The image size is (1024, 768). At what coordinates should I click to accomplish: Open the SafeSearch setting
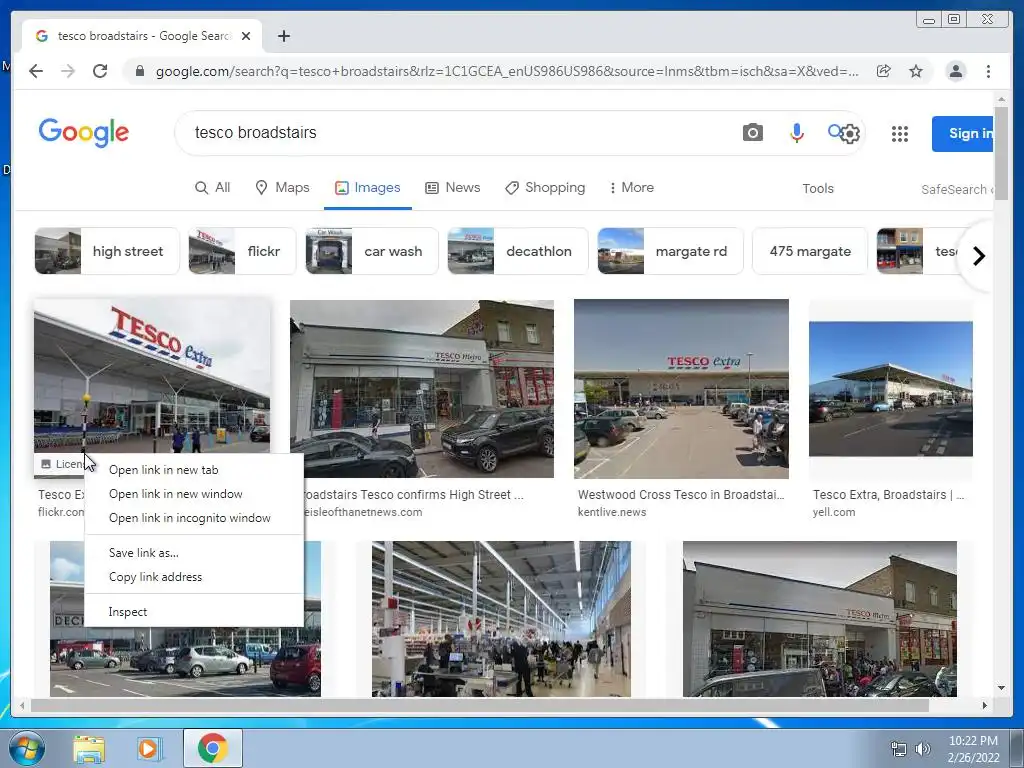point(956,189)
